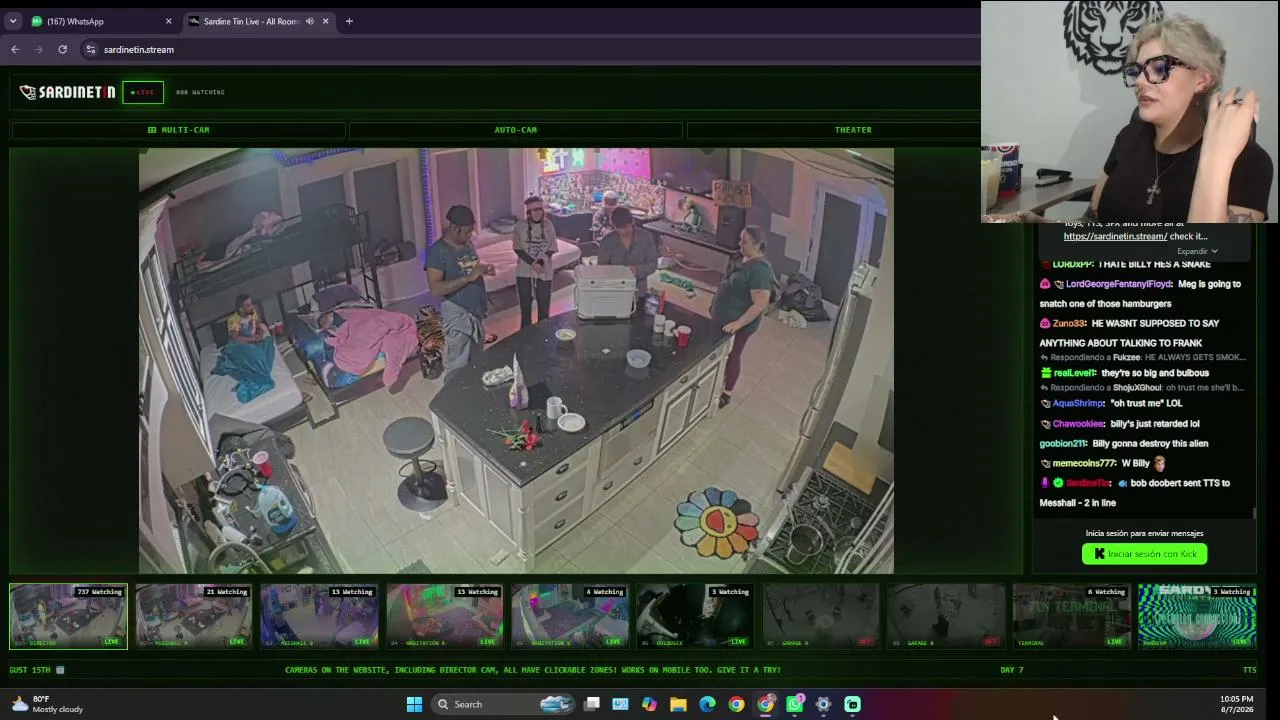Image resolution: width=1280 pixels, height=720 pixels.
Task: Open the weather widget showing 80°F
Action: tap(46, 704)
